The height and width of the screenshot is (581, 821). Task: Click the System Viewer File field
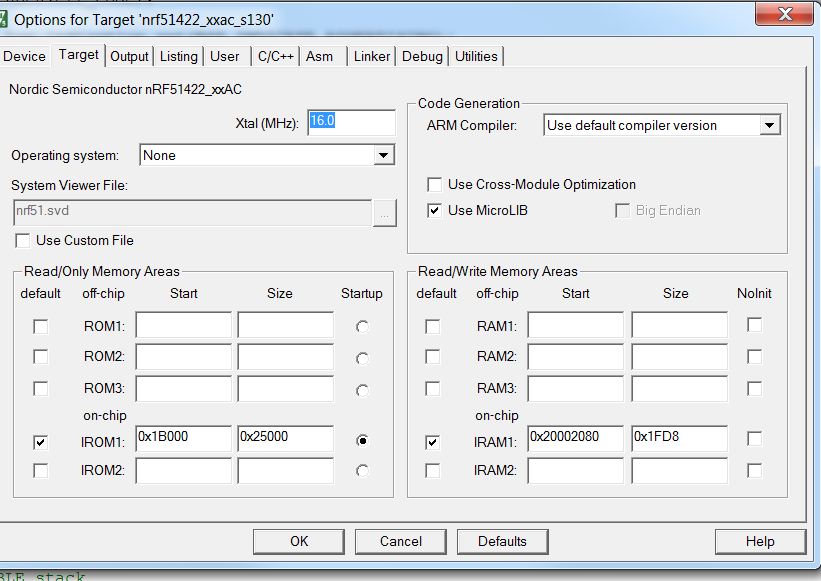tap(193, 211)
